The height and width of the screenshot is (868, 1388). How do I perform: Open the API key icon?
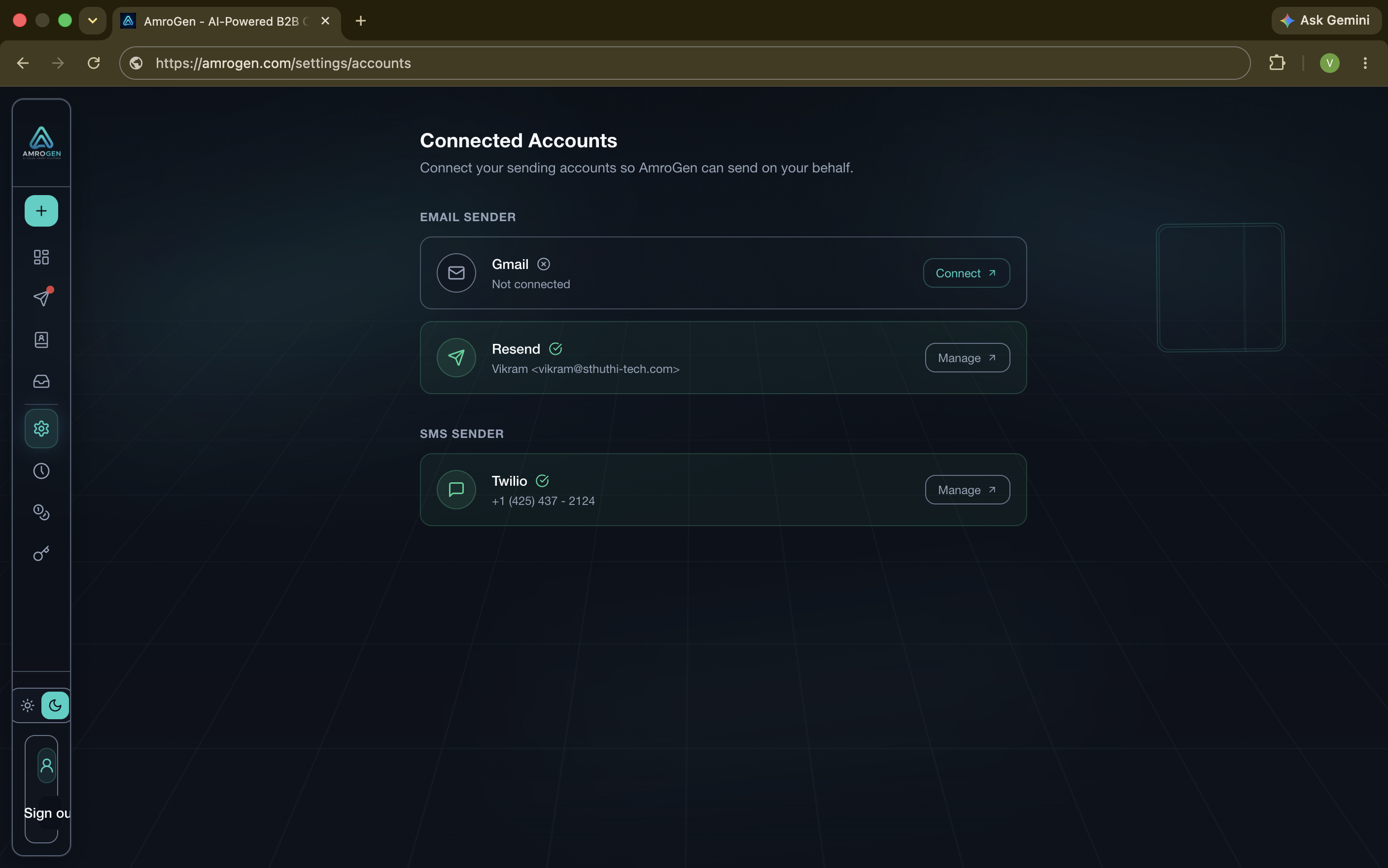click(41, 553)
